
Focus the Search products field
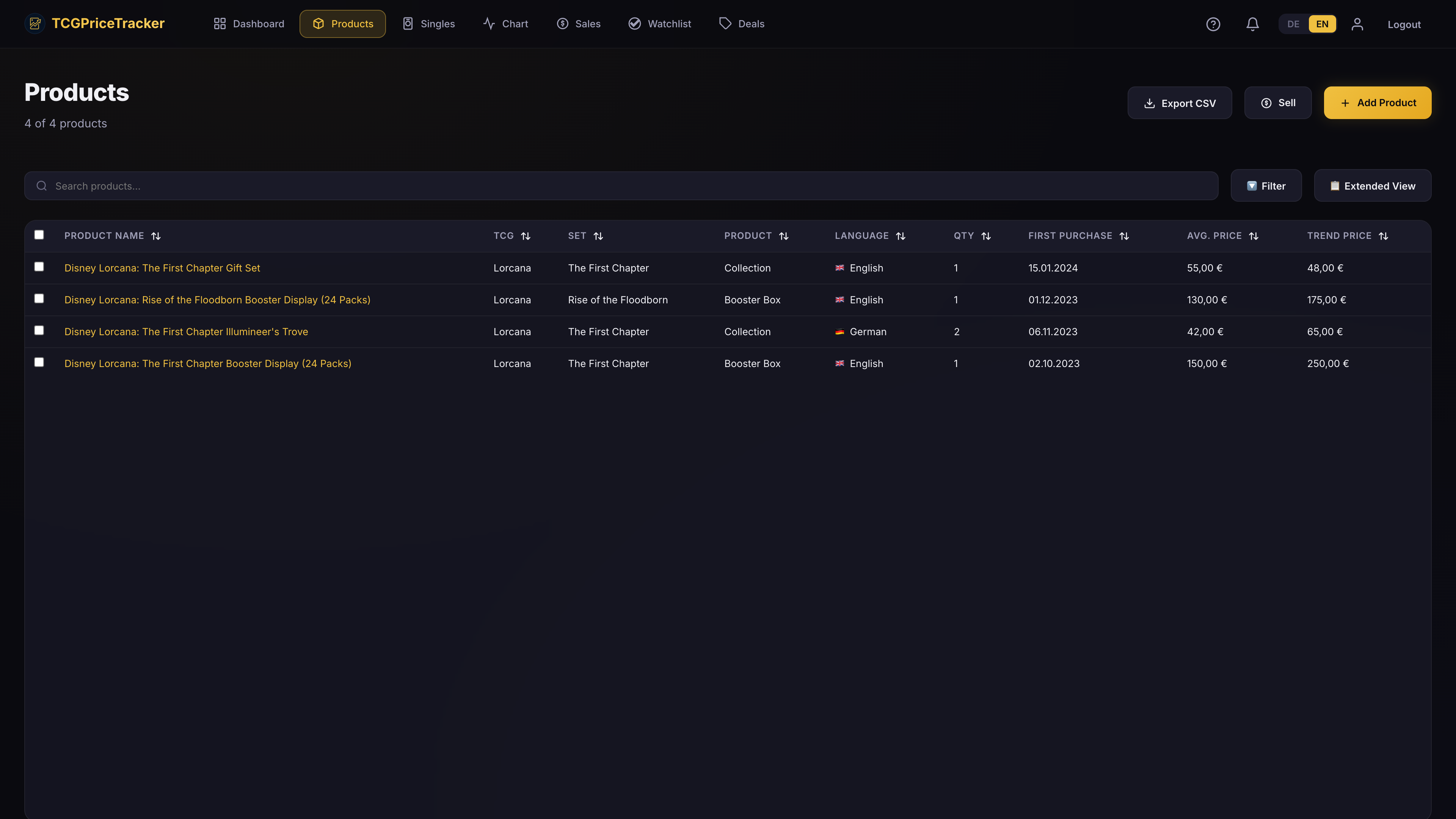pos(621,186)
